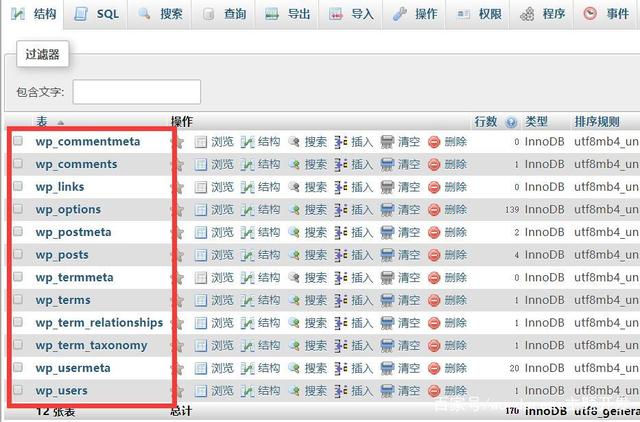
Task: Click 删除 icon in wp_commentmeta row
Action: click(x=434, y=142)
